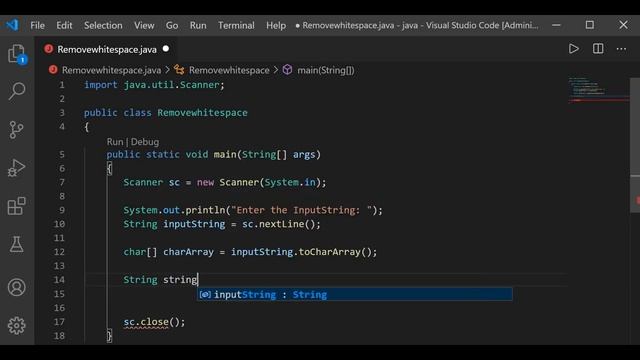
Task: Click the method cube icon in breadcrumb
Action: tap(287, 70)
